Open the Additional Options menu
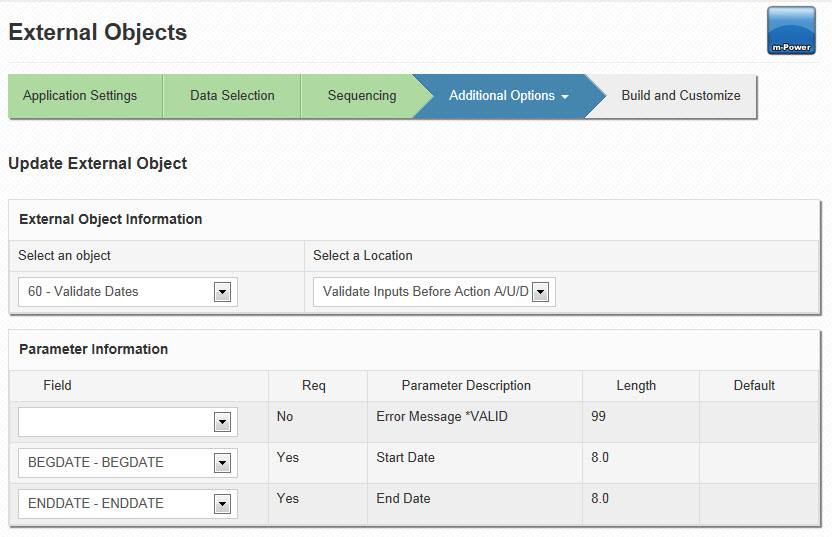 [x=508, y=96]
